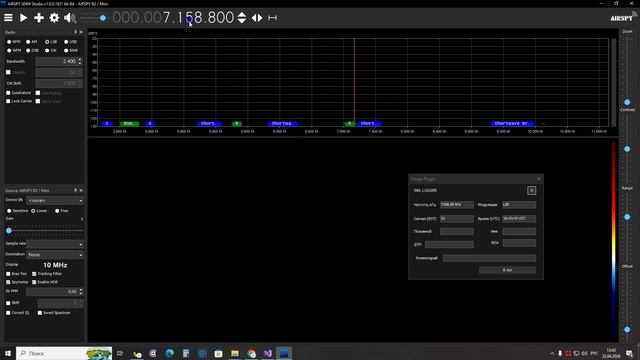The height and width of the screenshot is (360, 640).
Task: Click the comment field in SWL Logger
Action: pos(489,258)
